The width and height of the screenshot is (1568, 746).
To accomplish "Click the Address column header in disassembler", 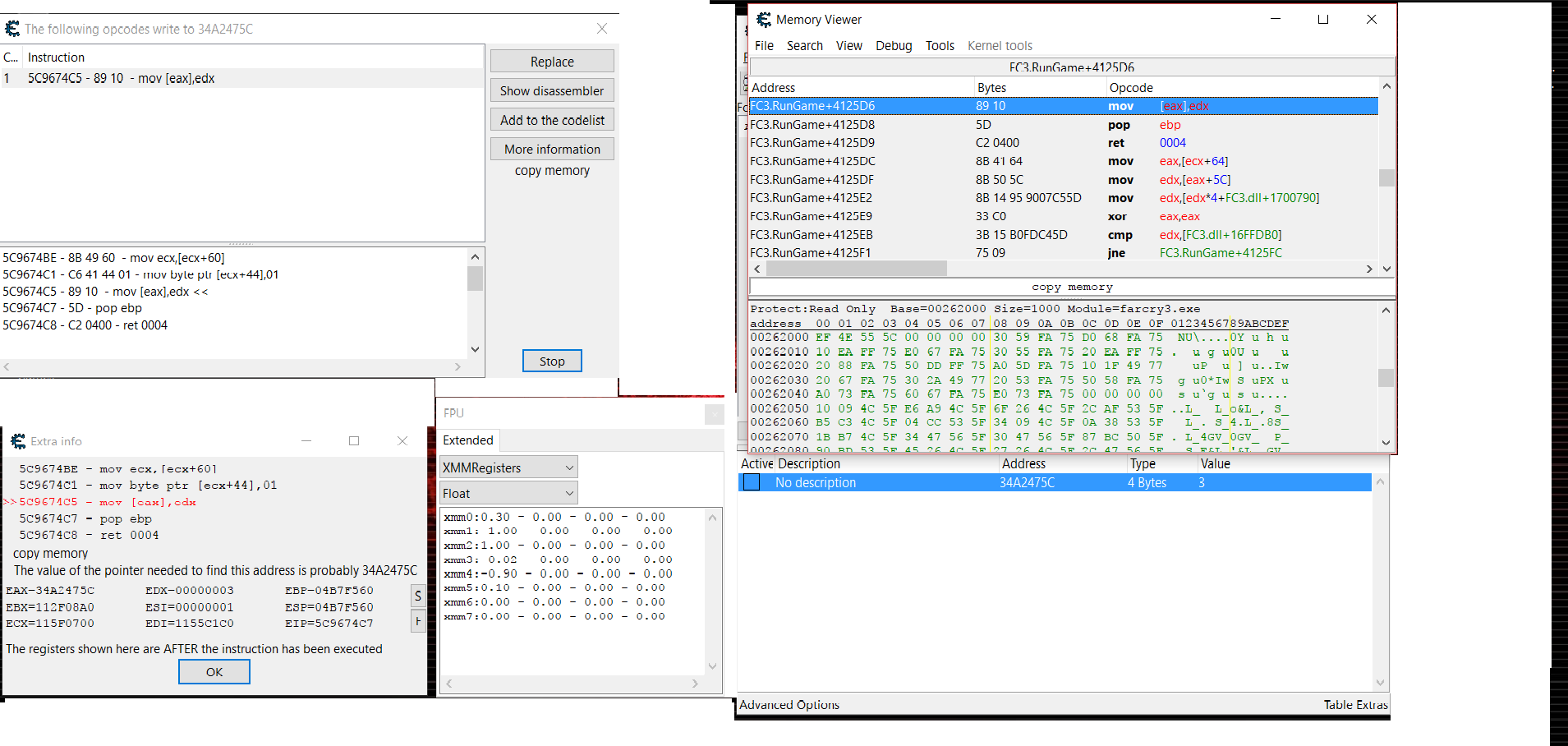I will pos(861,87).
